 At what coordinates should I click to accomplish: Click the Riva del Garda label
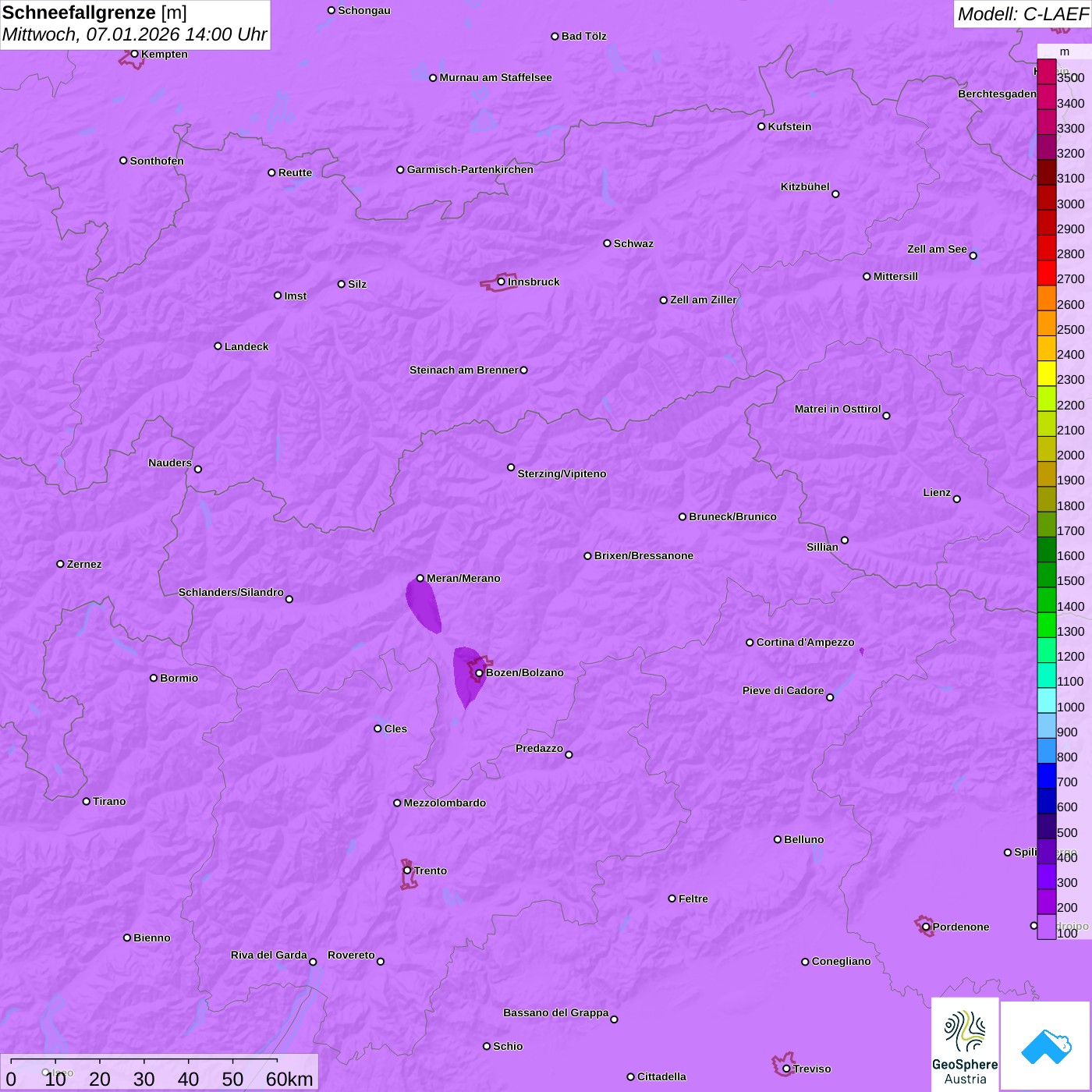click(269, 955)
